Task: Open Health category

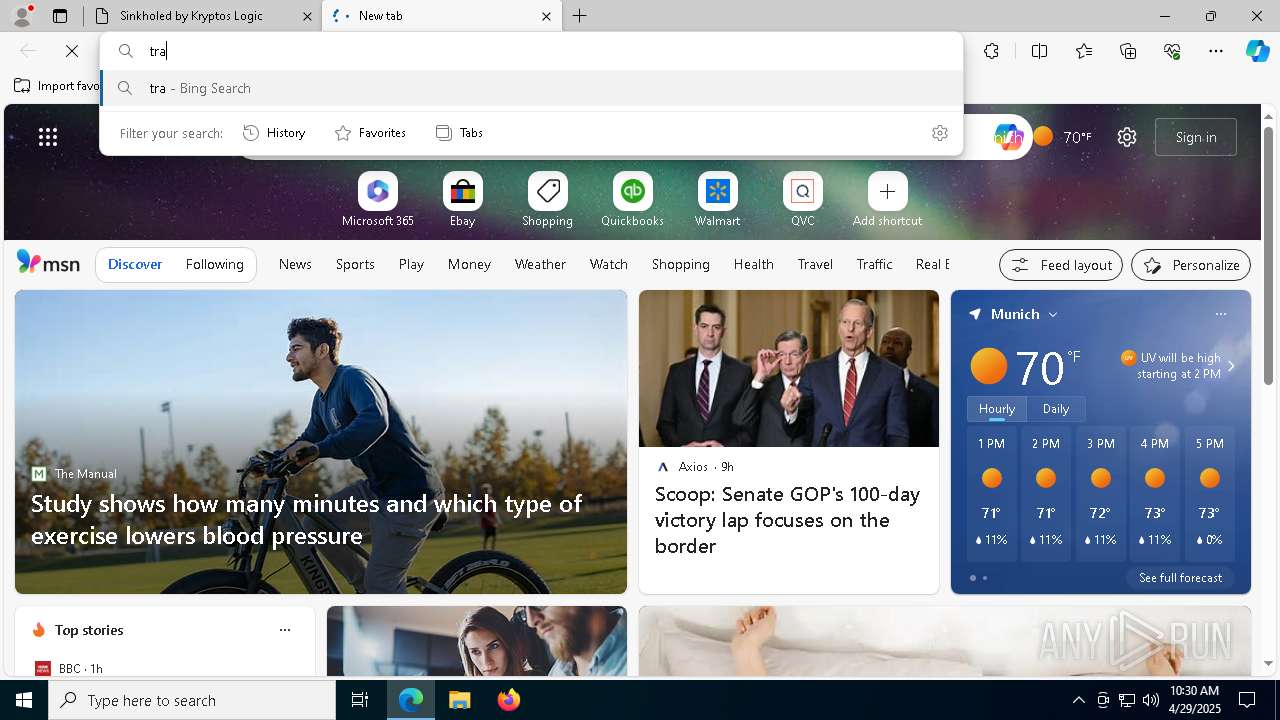Action: (x=753, y=264)
